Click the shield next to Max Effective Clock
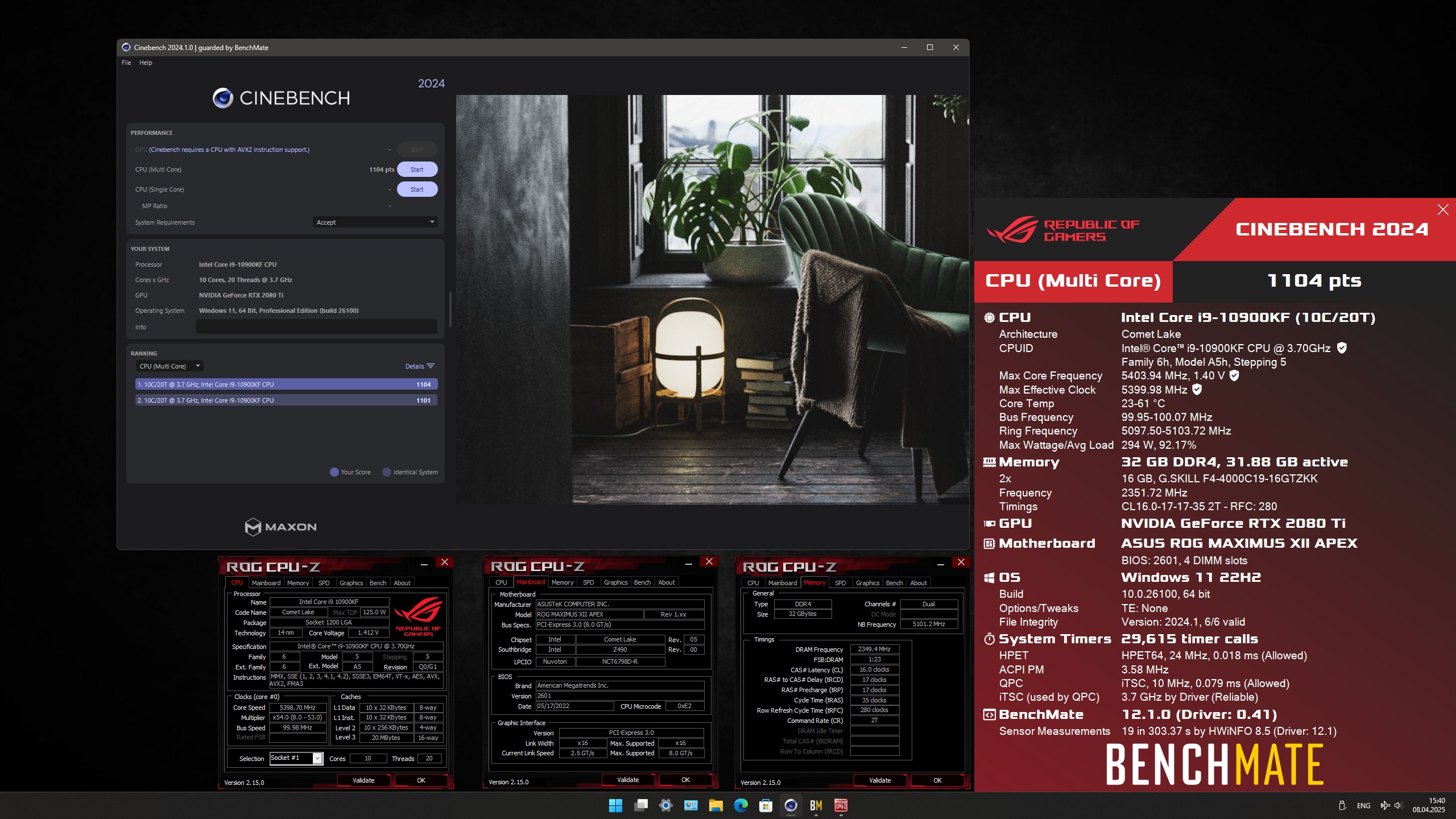The height and width of the screenshot is (819, 1456). point(1197,390)
